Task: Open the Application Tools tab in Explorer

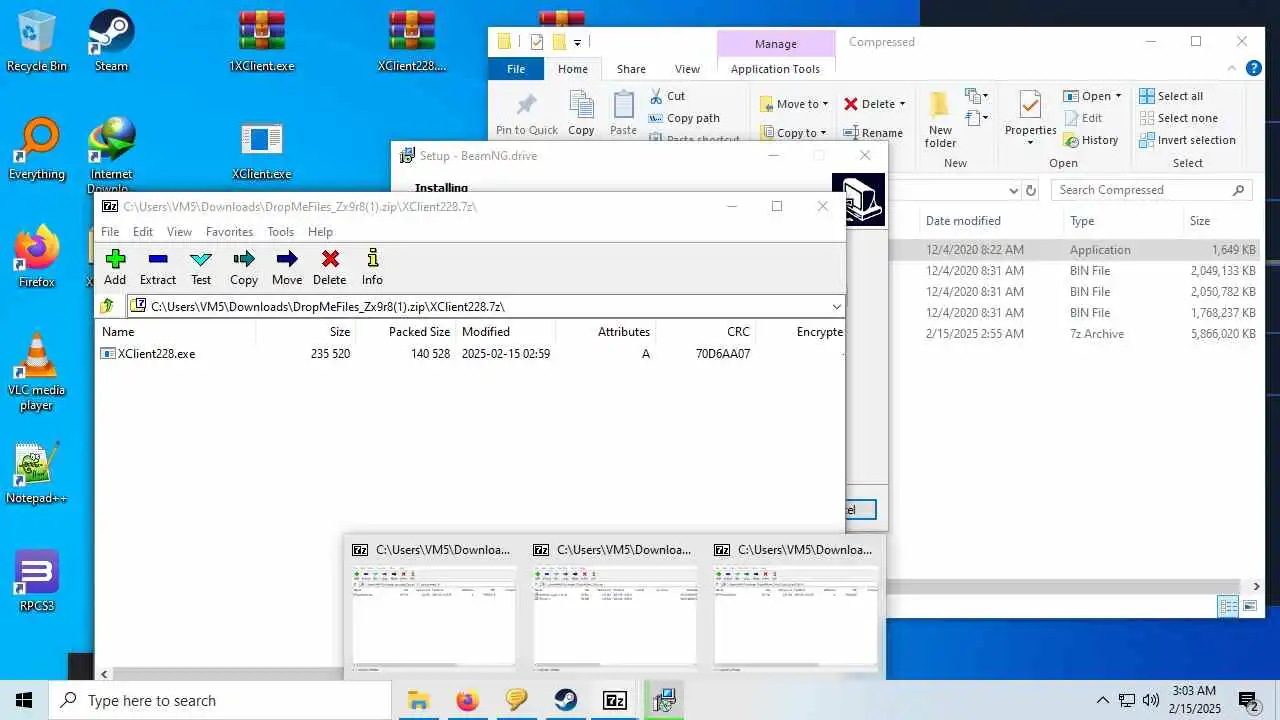Action: point(775,69)
